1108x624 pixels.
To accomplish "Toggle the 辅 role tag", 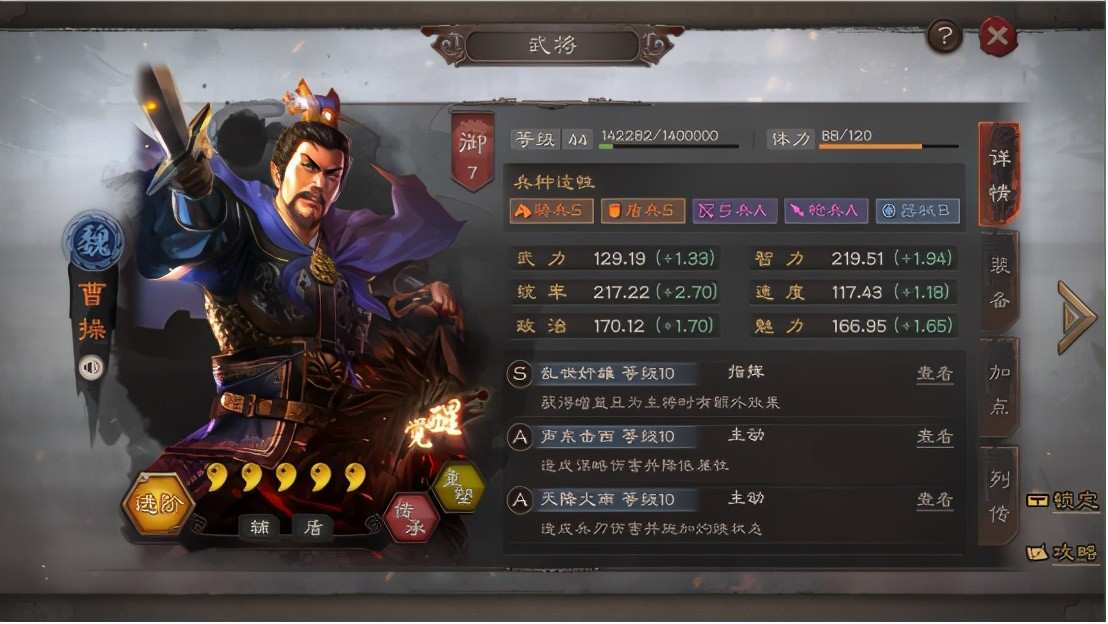I will pos(259,527).
